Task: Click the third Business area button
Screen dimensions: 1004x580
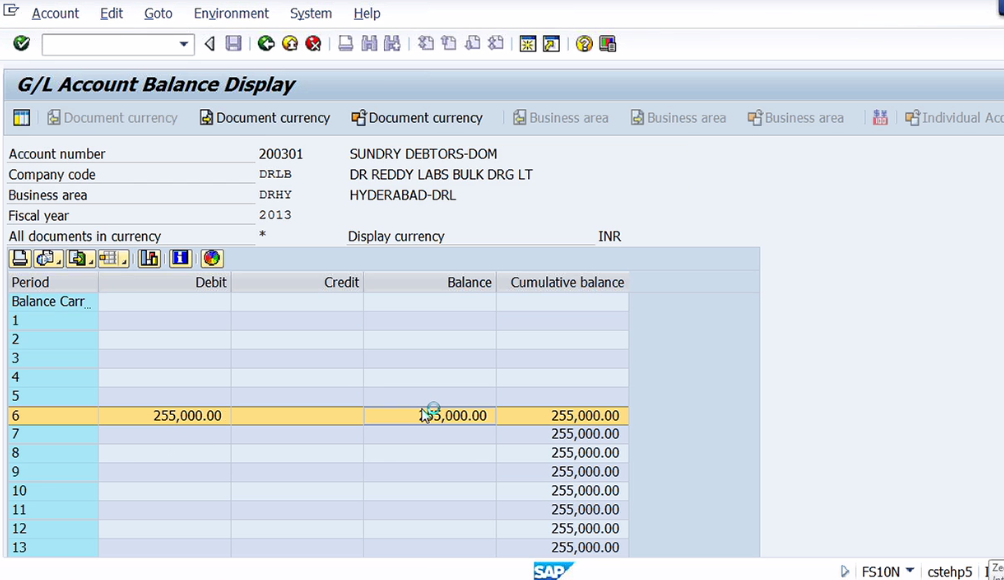Action: click(x=796, y=118)
